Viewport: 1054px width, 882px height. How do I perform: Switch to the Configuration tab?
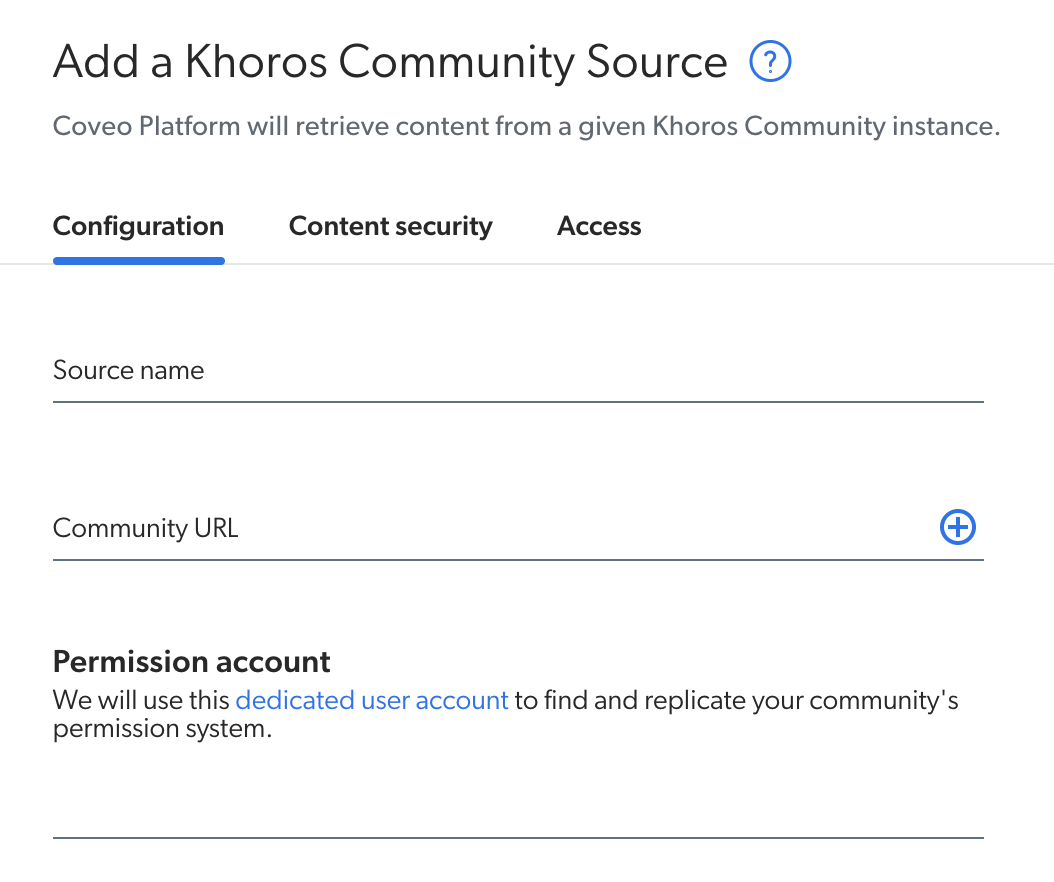point(138,226)
